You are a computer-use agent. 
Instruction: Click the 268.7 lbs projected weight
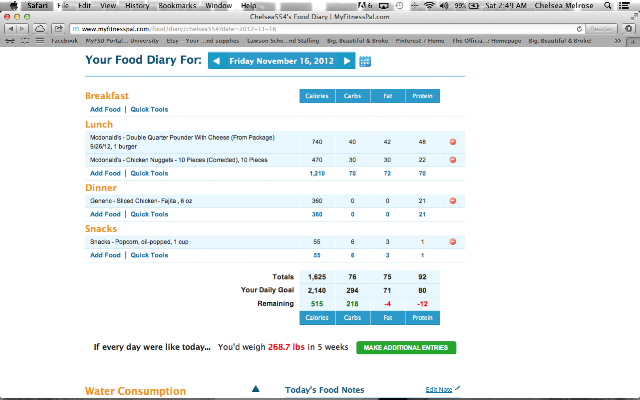tap(286, 347)
